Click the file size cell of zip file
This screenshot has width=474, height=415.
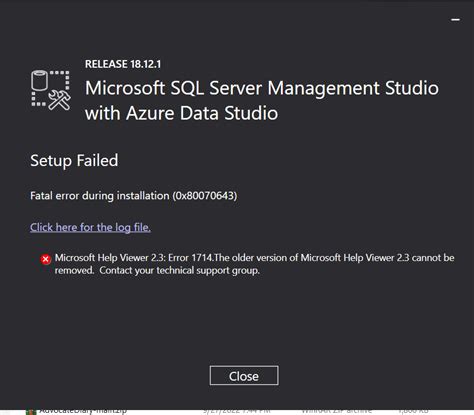click(x=413, y=411)
